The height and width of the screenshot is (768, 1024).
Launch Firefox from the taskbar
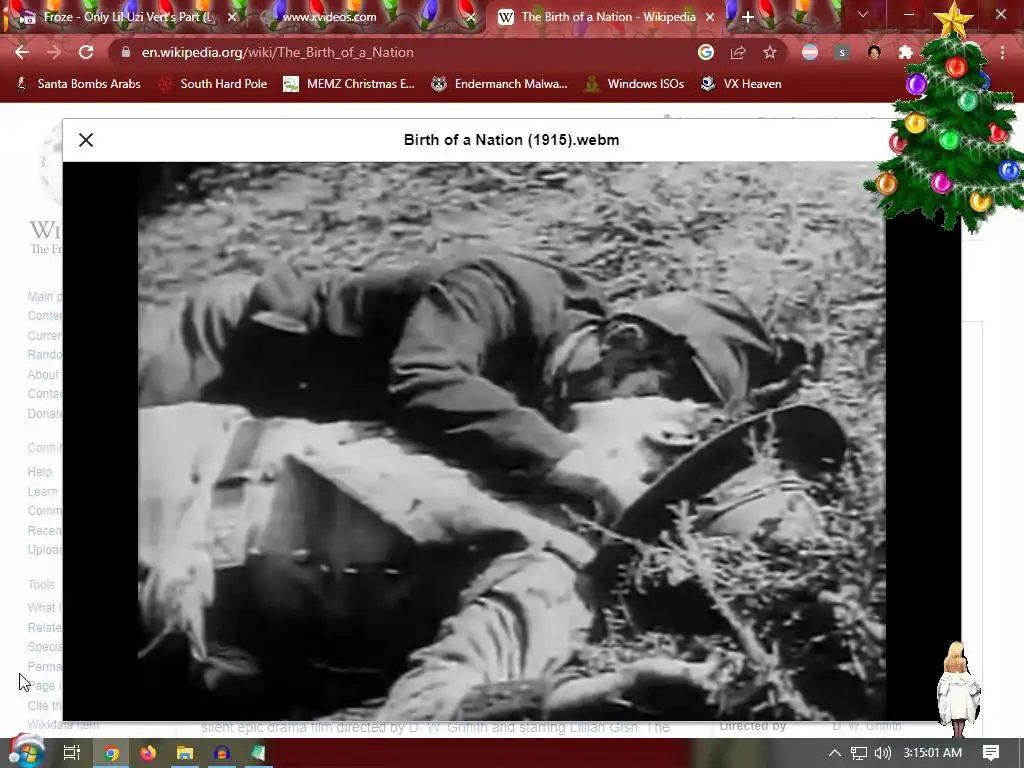[148, 753]
